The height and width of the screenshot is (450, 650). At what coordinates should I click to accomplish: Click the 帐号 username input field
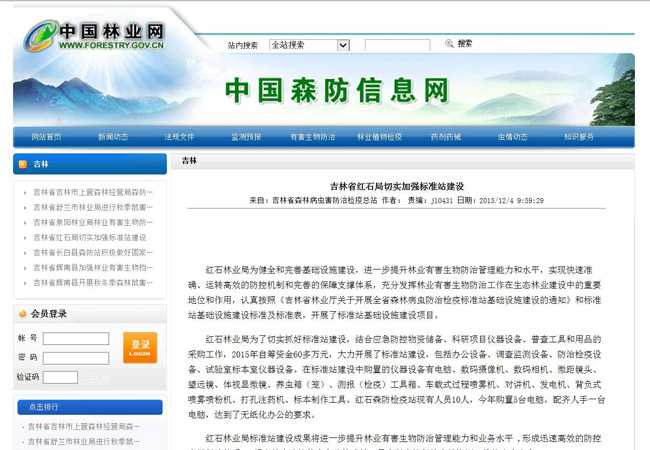pos(76,339)
